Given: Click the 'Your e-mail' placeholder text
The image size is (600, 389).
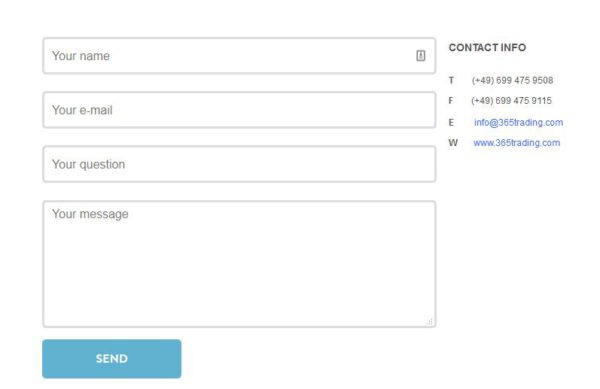Looking at the screenshot, I should click(x=82, y=110).
